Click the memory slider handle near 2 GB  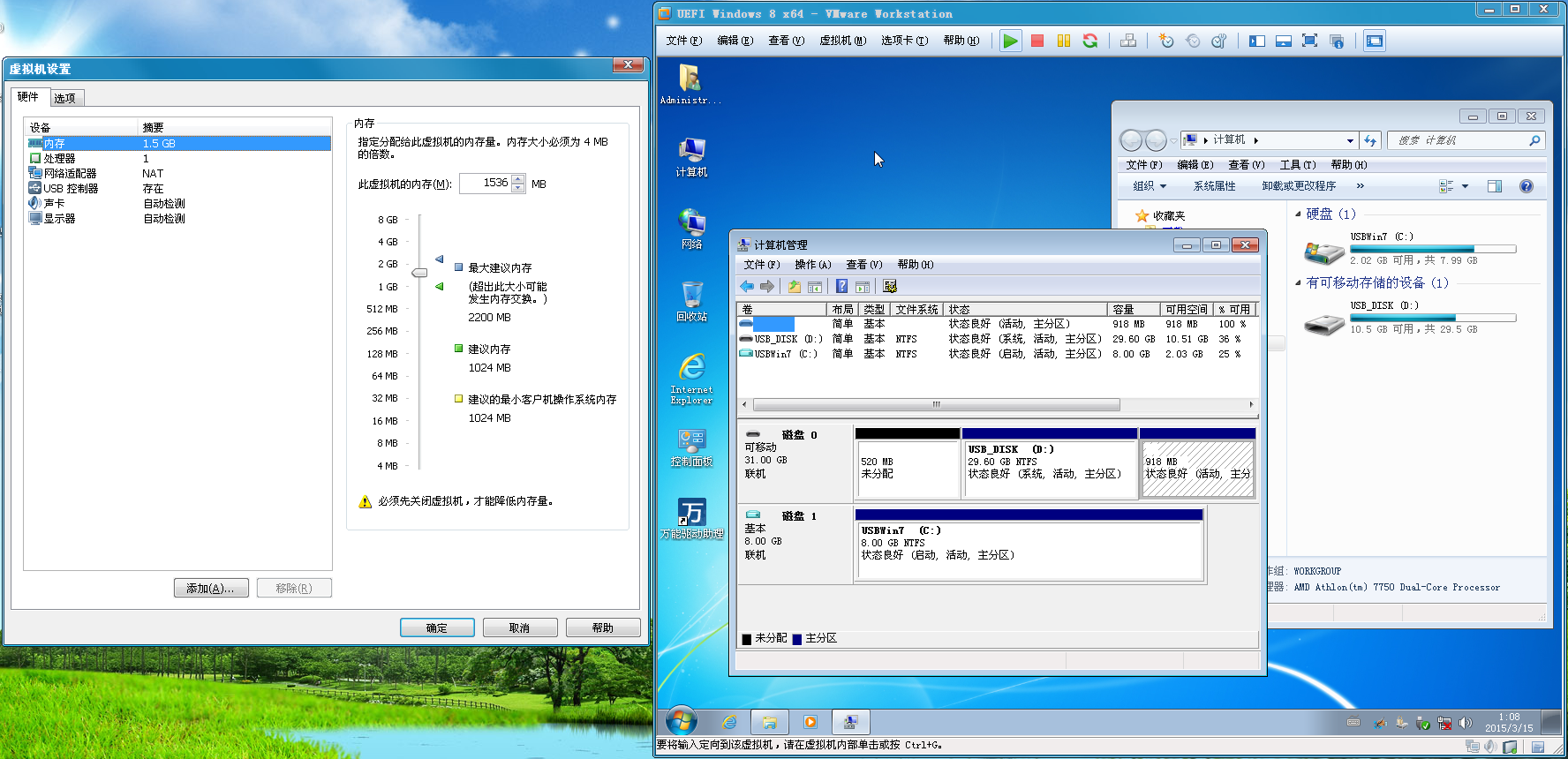[x=419, y=273]
